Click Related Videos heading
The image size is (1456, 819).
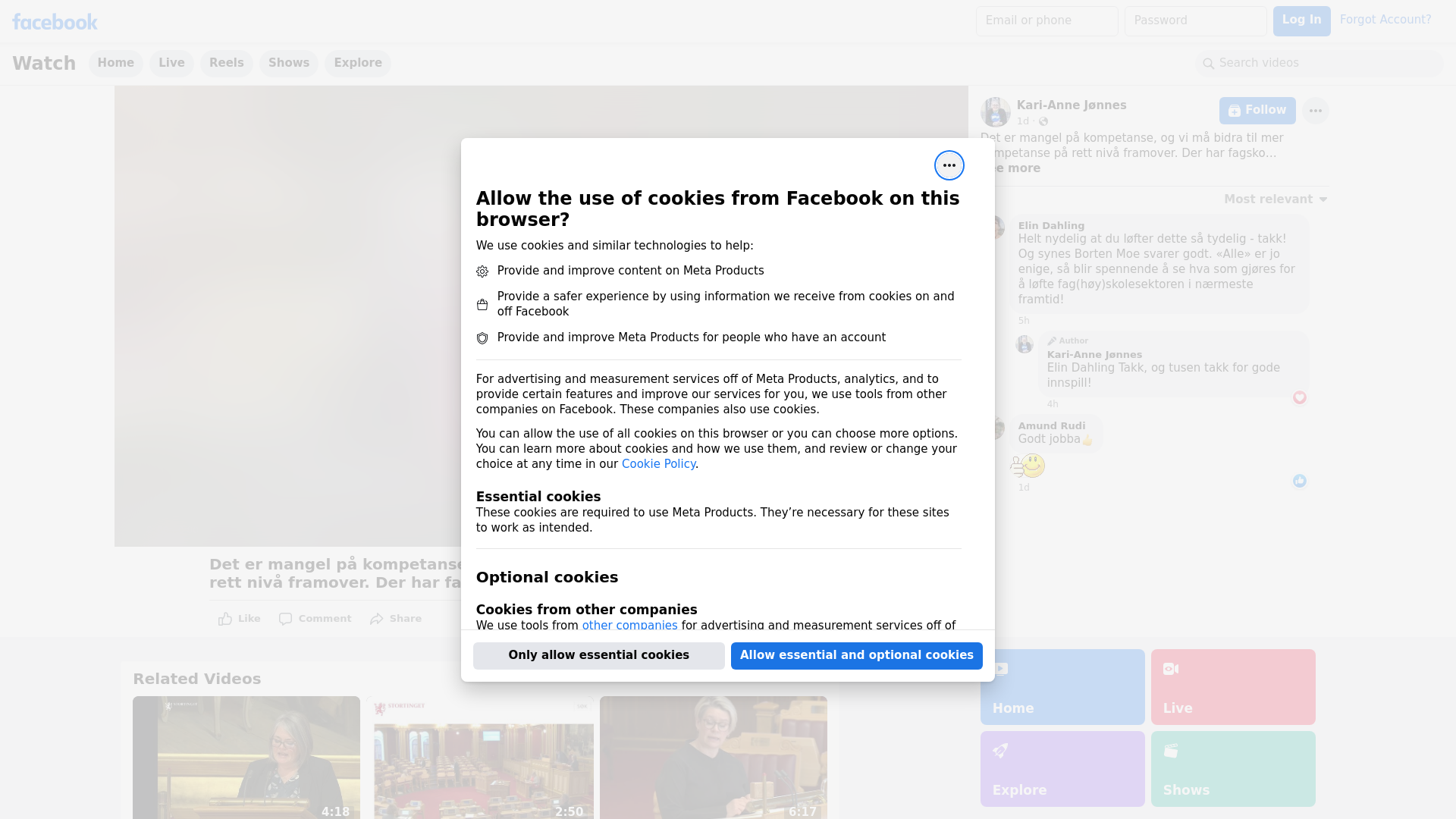(x=196, y=679)
